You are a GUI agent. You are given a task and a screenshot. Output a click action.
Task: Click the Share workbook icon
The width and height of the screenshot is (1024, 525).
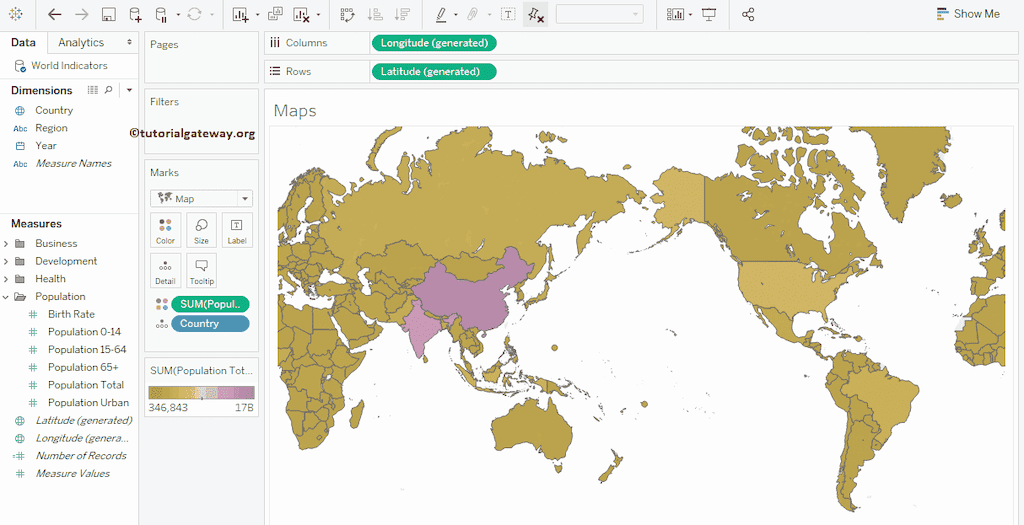point(748,14)
